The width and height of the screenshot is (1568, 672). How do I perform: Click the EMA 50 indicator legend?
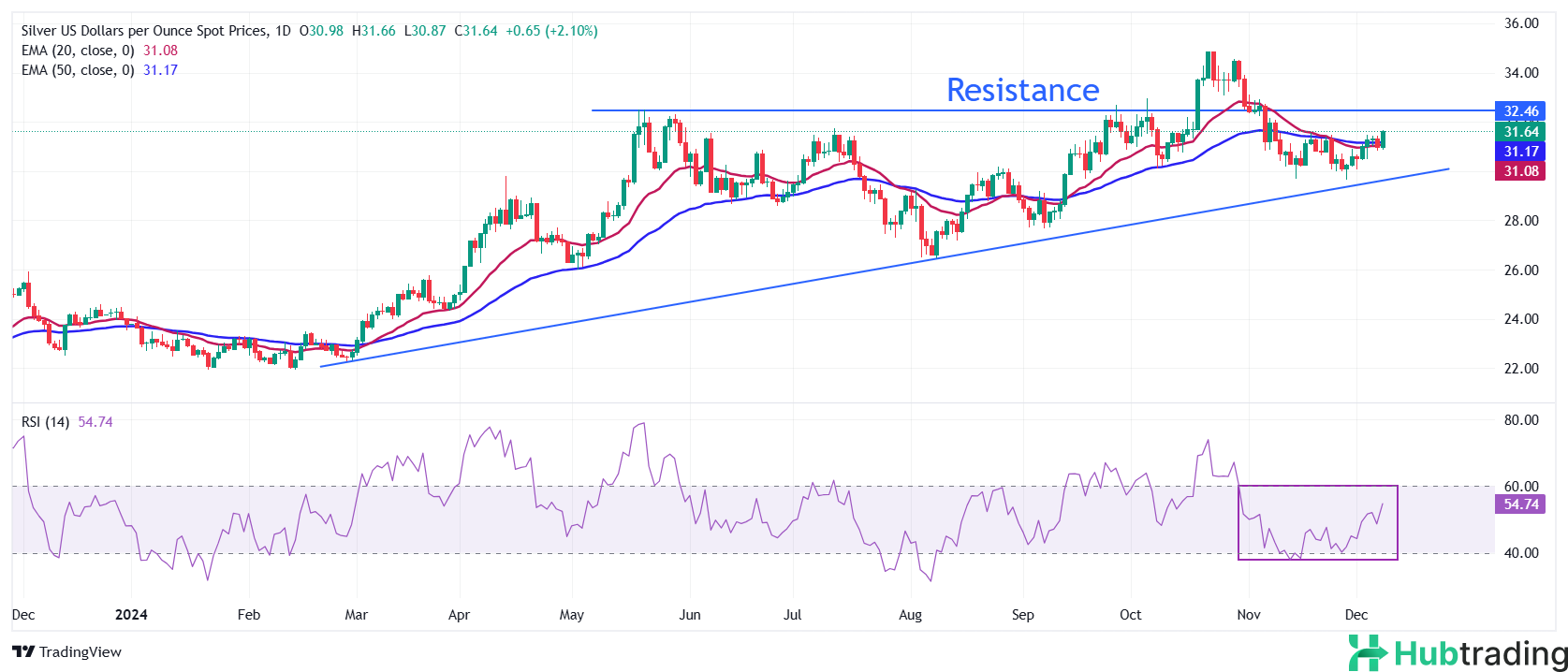[78, 70]
